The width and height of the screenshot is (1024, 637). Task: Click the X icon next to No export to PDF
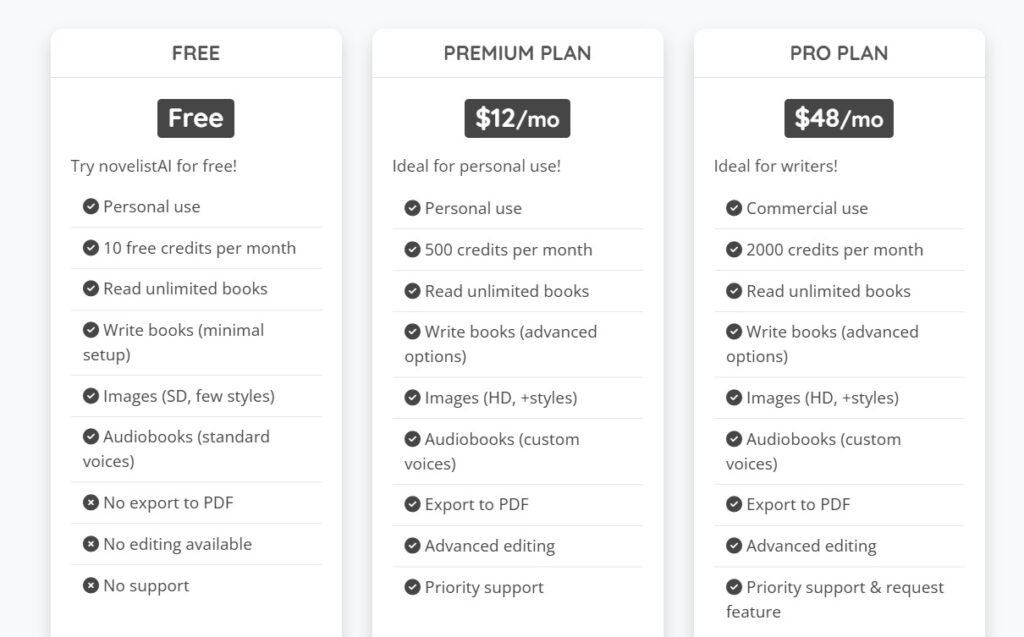pyautogui.click(x=91, y=503)
